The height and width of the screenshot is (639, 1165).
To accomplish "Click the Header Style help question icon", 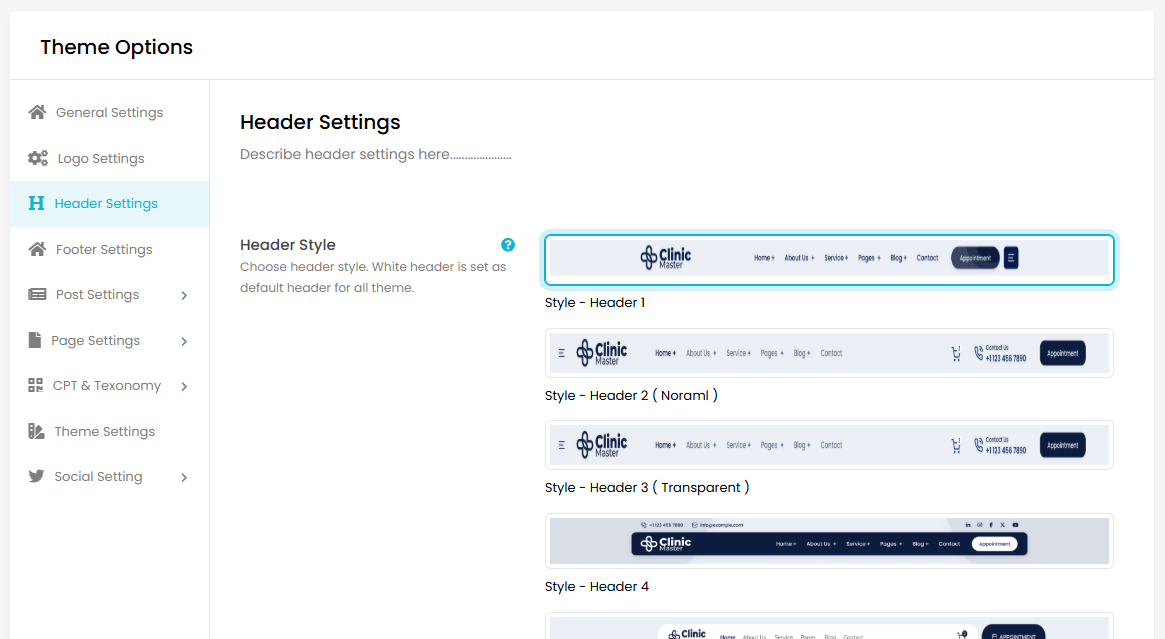I will pyautogui.click(x=508, y=245).
